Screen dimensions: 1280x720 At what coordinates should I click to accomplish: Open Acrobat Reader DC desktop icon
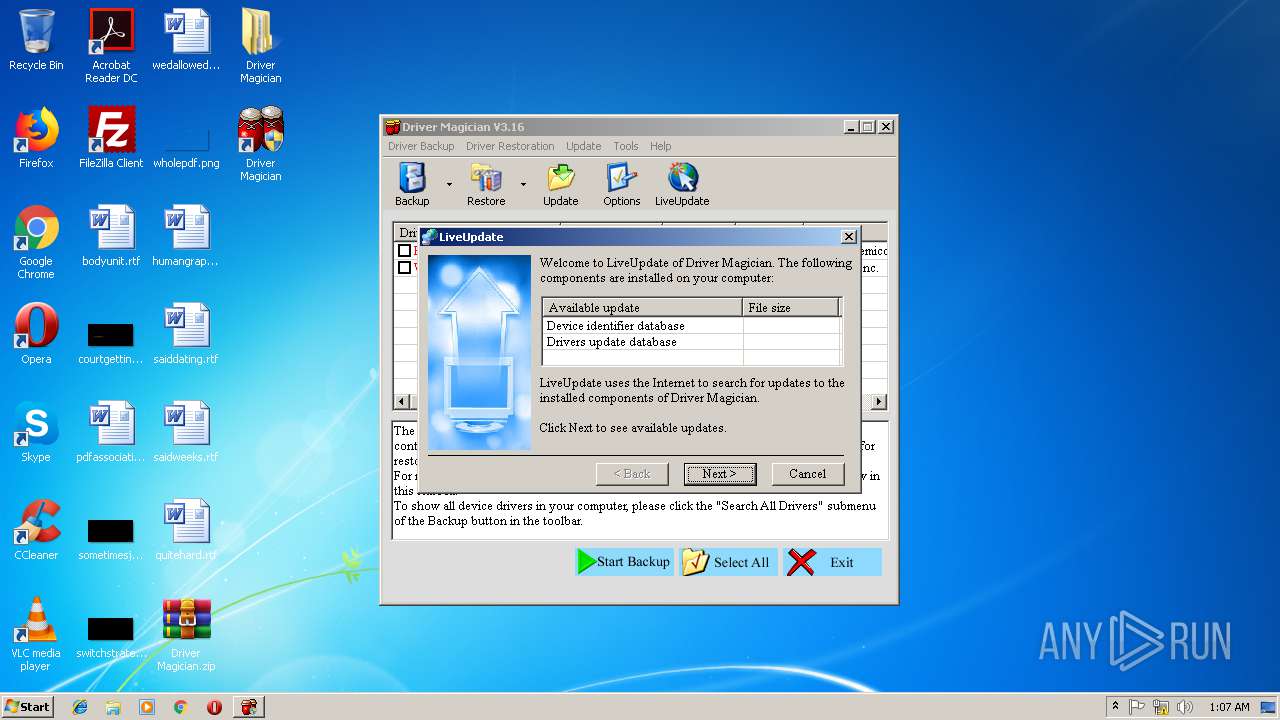coord(111,46)
